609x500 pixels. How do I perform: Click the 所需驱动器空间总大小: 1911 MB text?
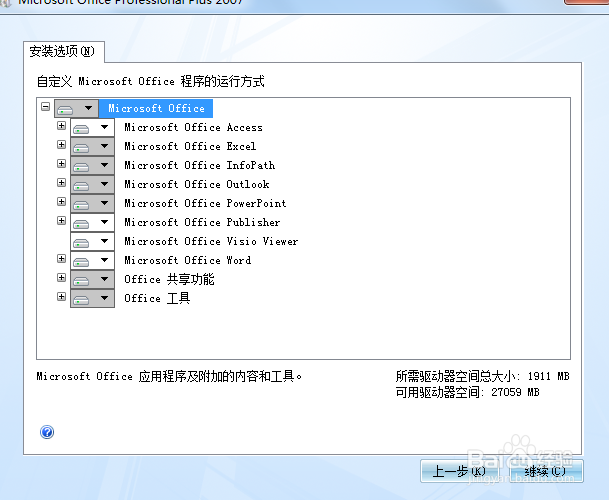coord(482,376)
